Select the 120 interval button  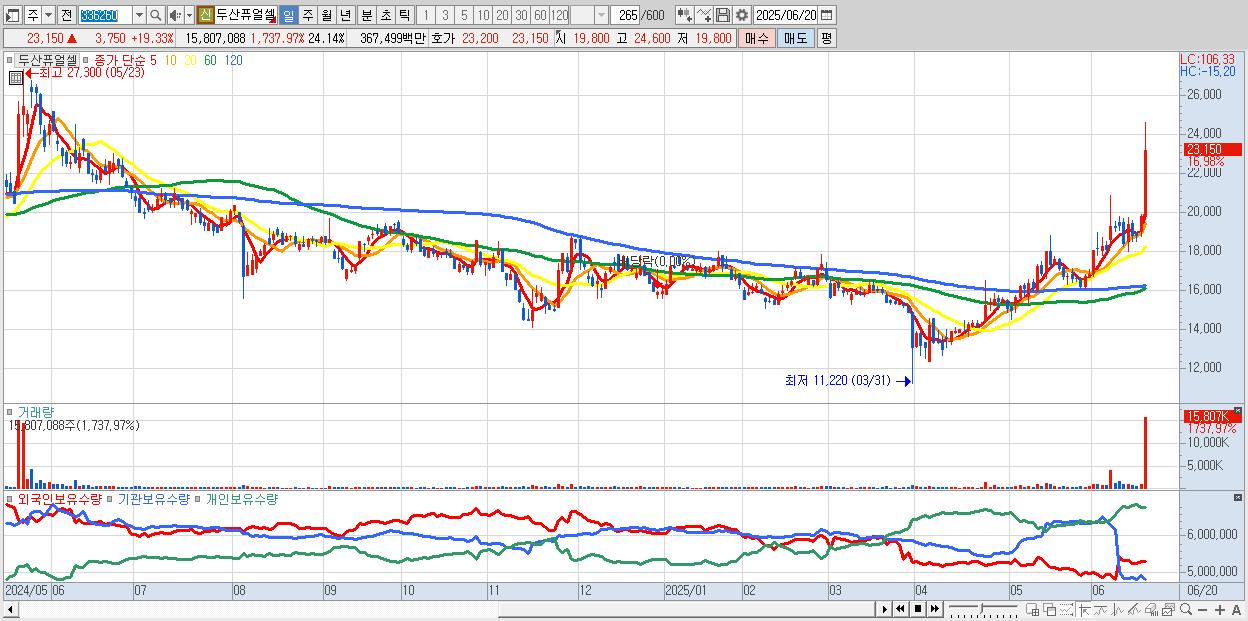(559, 15)
